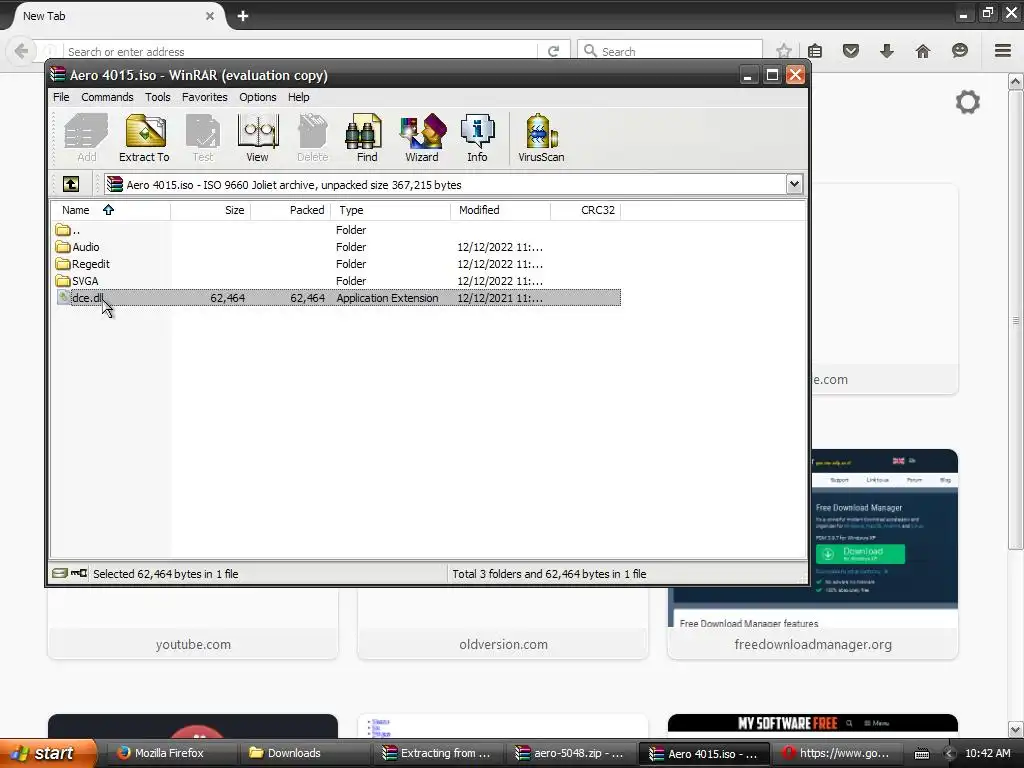This screenshot has width=1024, height=768.
Task: Click the key icon in status bar
Action: click(x=79, y=573)
